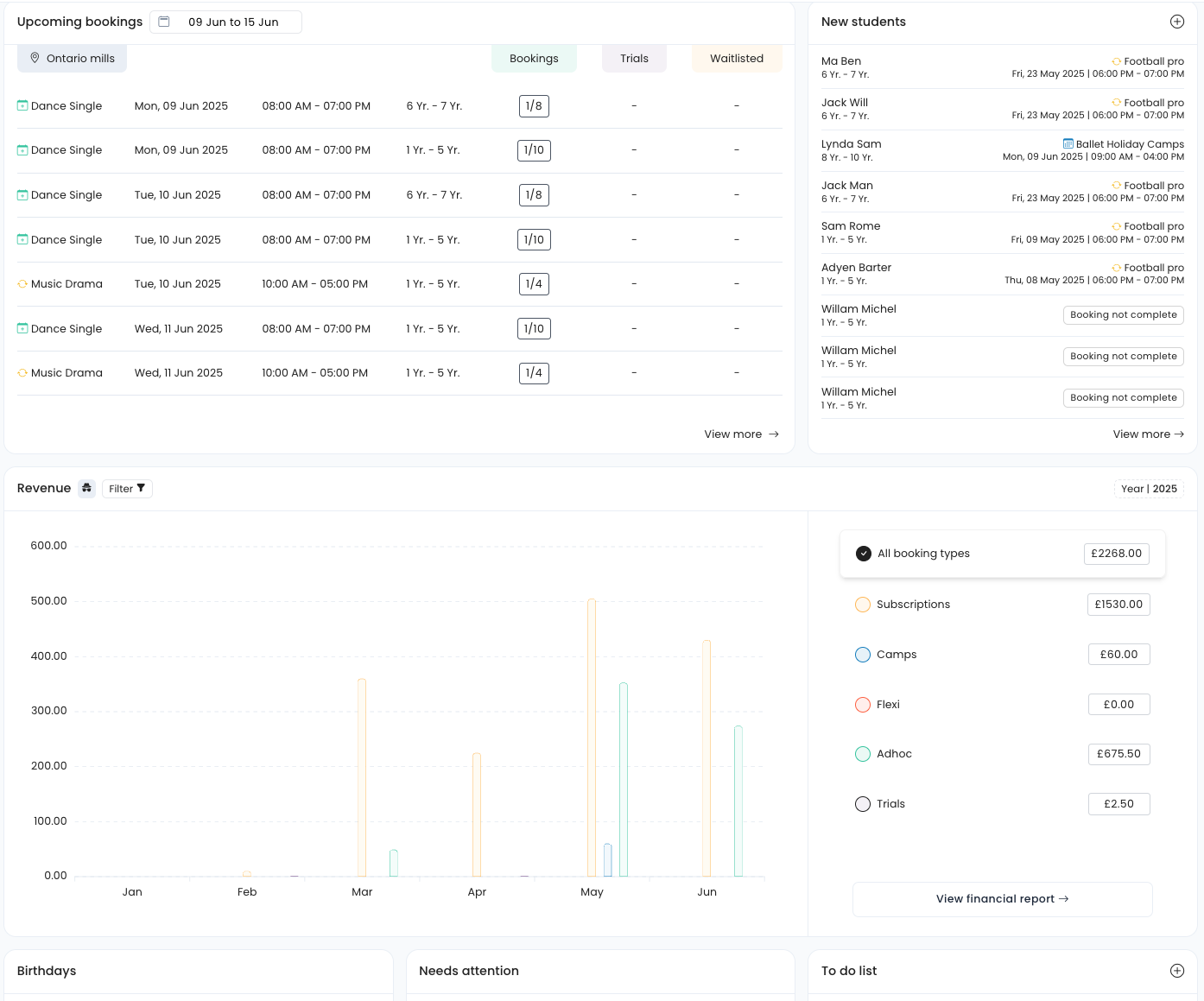Click recurring icon of Wed 11 Jun Music Drama
The width and height of the screenshot is (1204, 1001).
click(x=22, y=373)
